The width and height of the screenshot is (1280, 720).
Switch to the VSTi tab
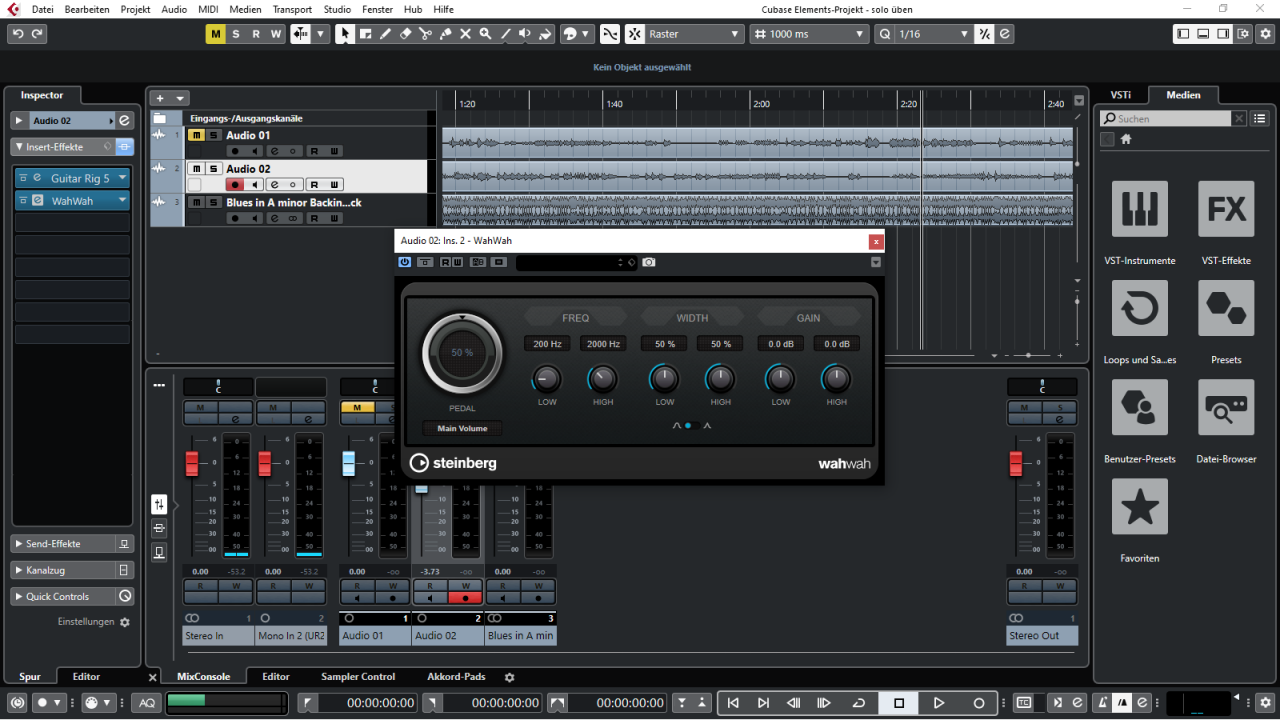tap(1121, 95)
